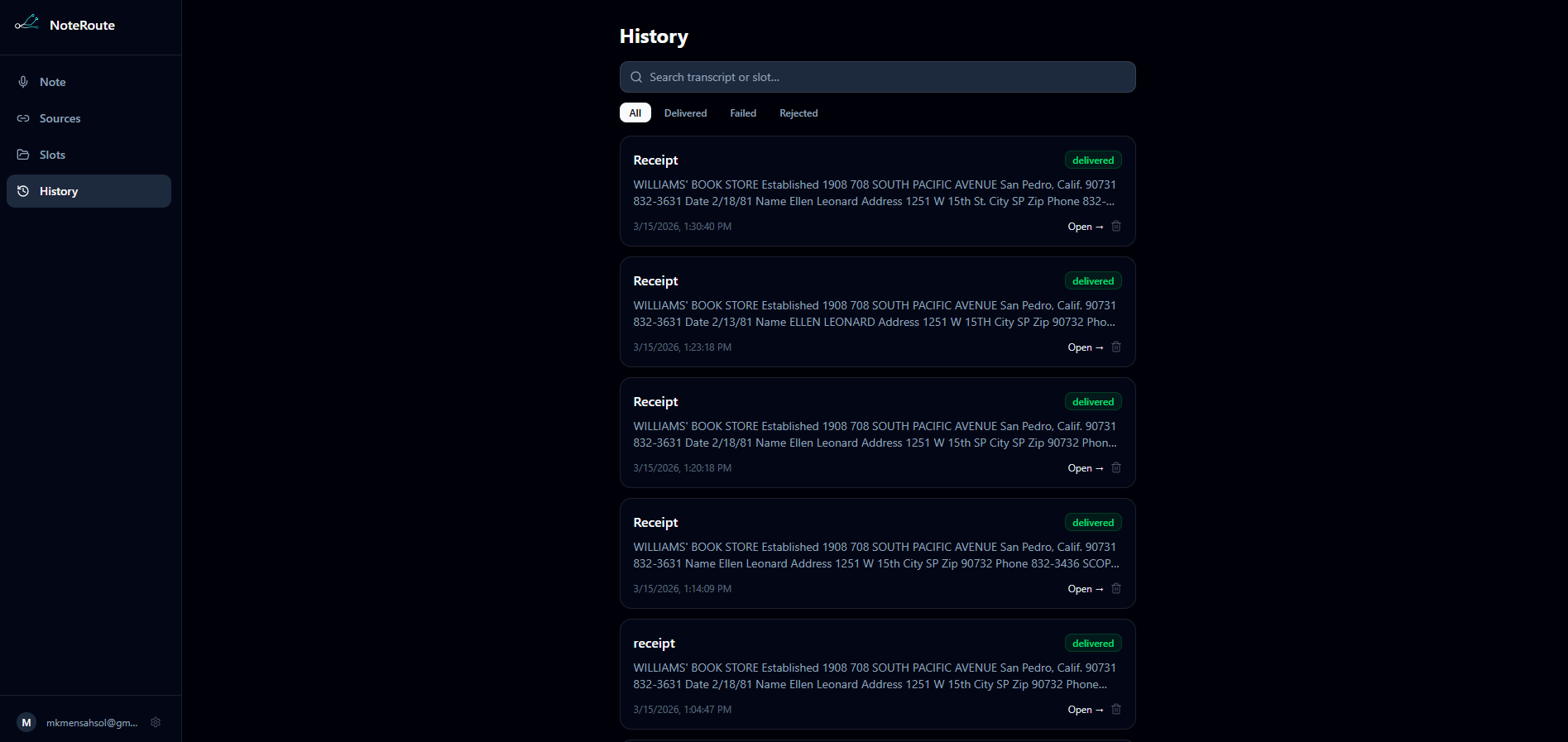Click timestamp 3/15/2026, 1:30:40 PM
This screenshot has width=1568, height=742.
683,227
